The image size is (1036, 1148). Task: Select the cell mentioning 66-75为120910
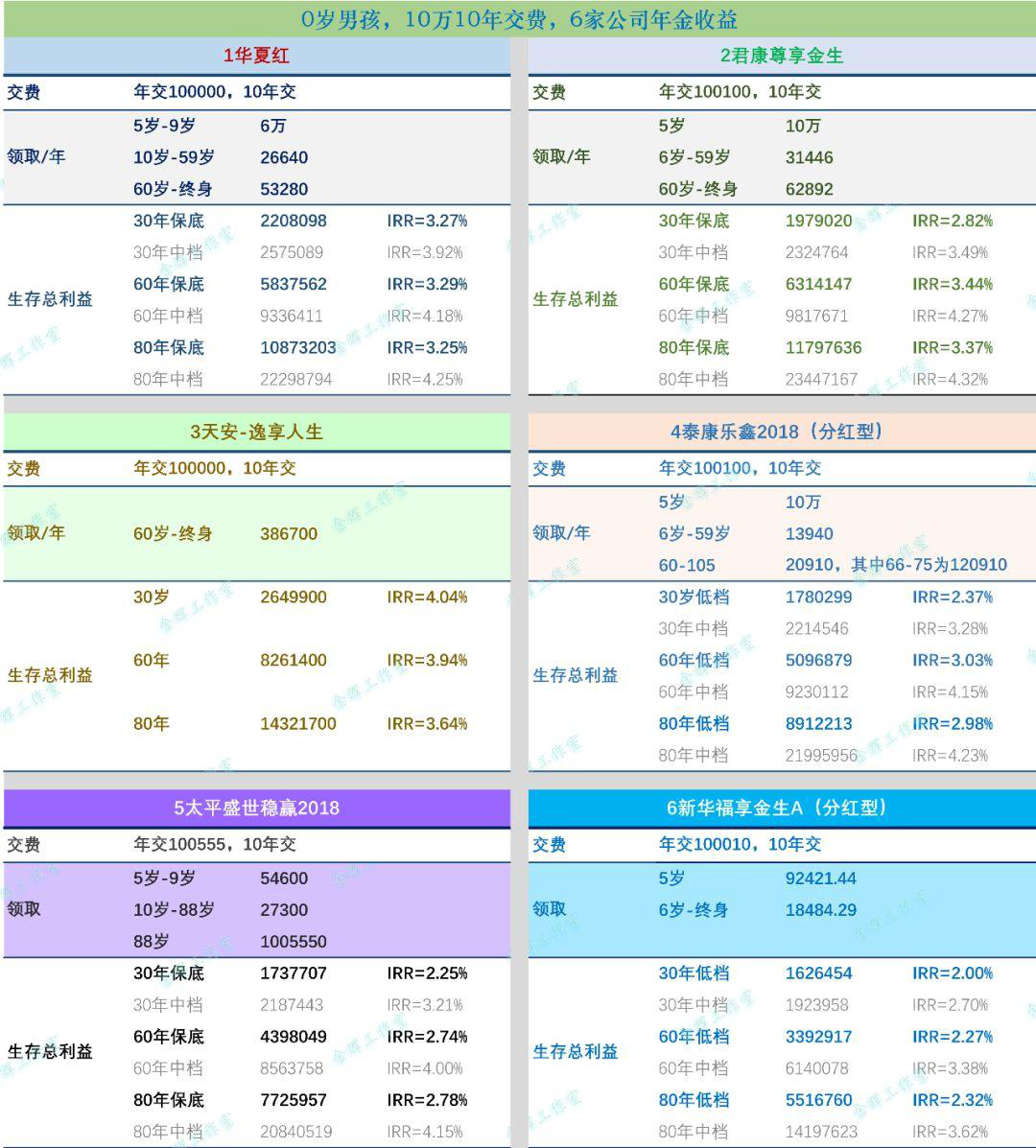(x=896, y=566)
